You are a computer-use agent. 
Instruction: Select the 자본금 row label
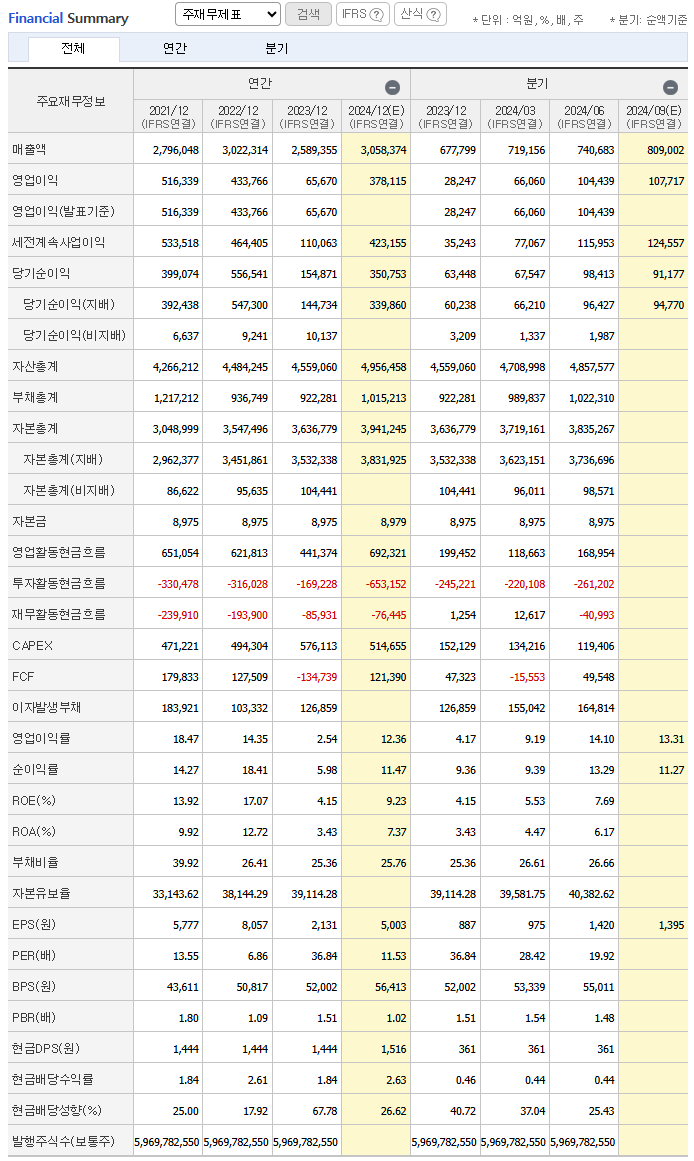pos(29,521)
